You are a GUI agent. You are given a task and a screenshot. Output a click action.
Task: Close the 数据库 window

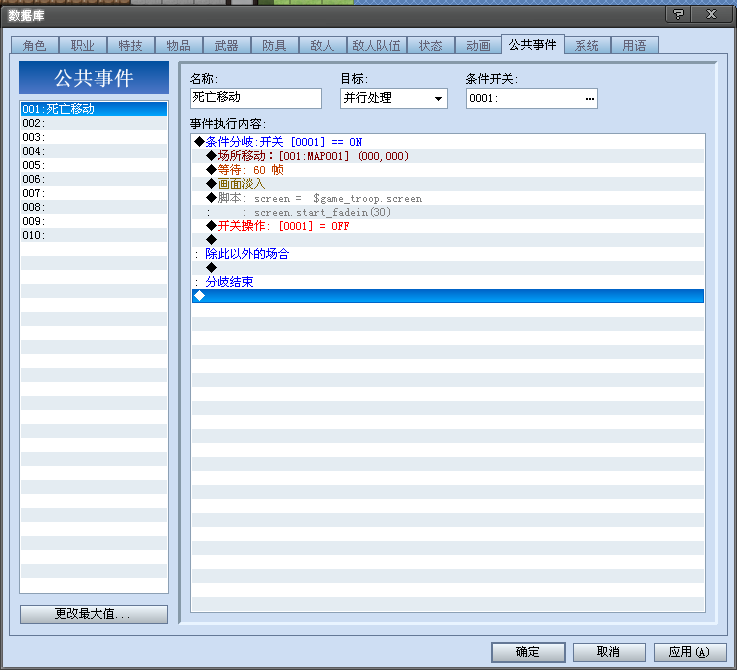[x=712, y=14]
